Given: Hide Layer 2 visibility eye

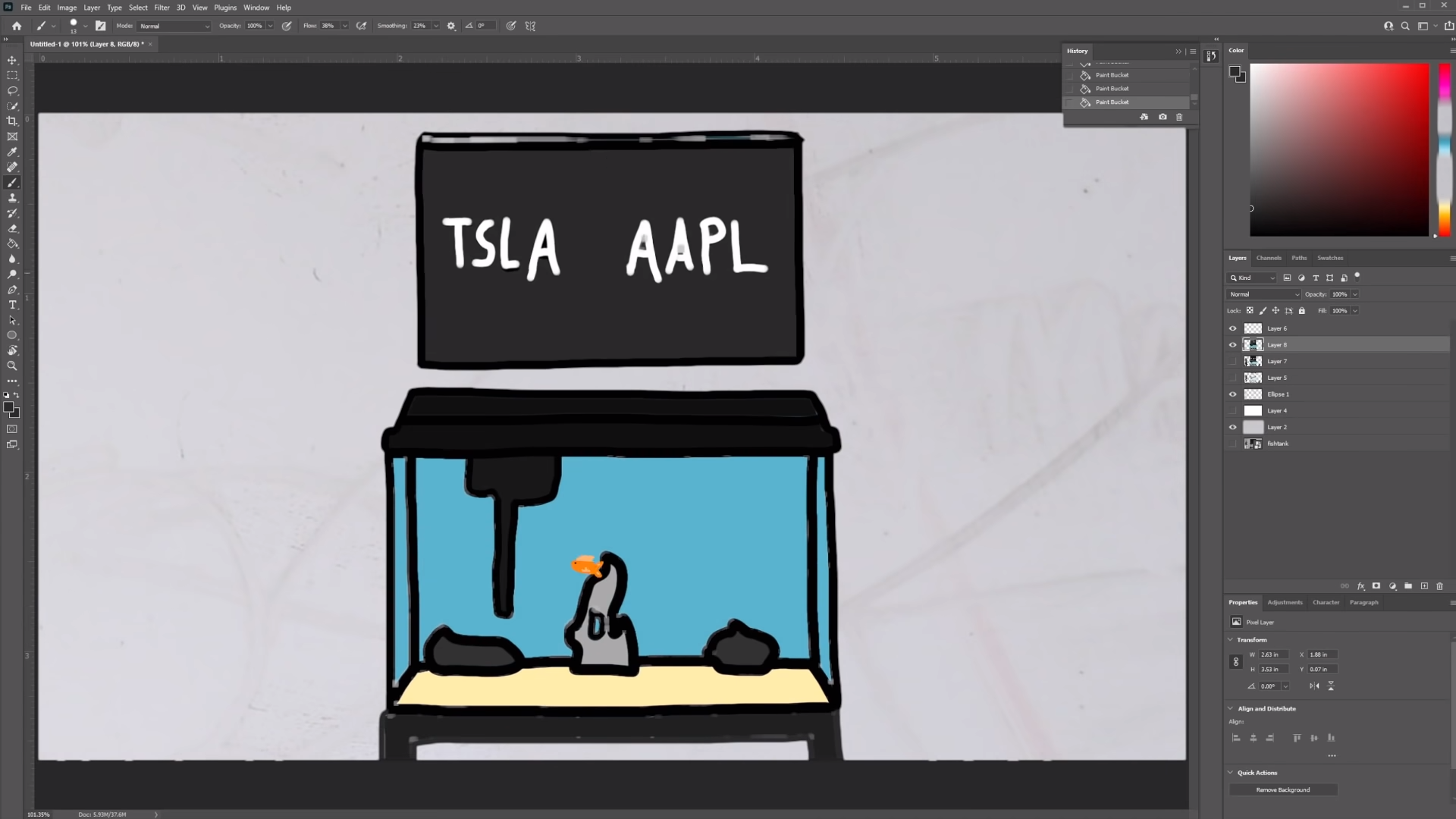Looking at the screenshot, I should tap(1232, 427).
